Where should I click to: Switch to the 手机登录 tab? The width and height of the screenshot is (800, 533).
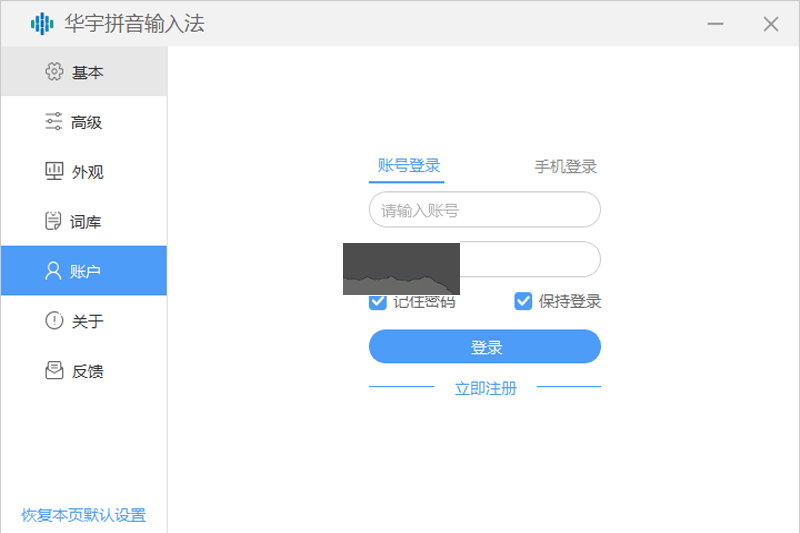point(565,166)
